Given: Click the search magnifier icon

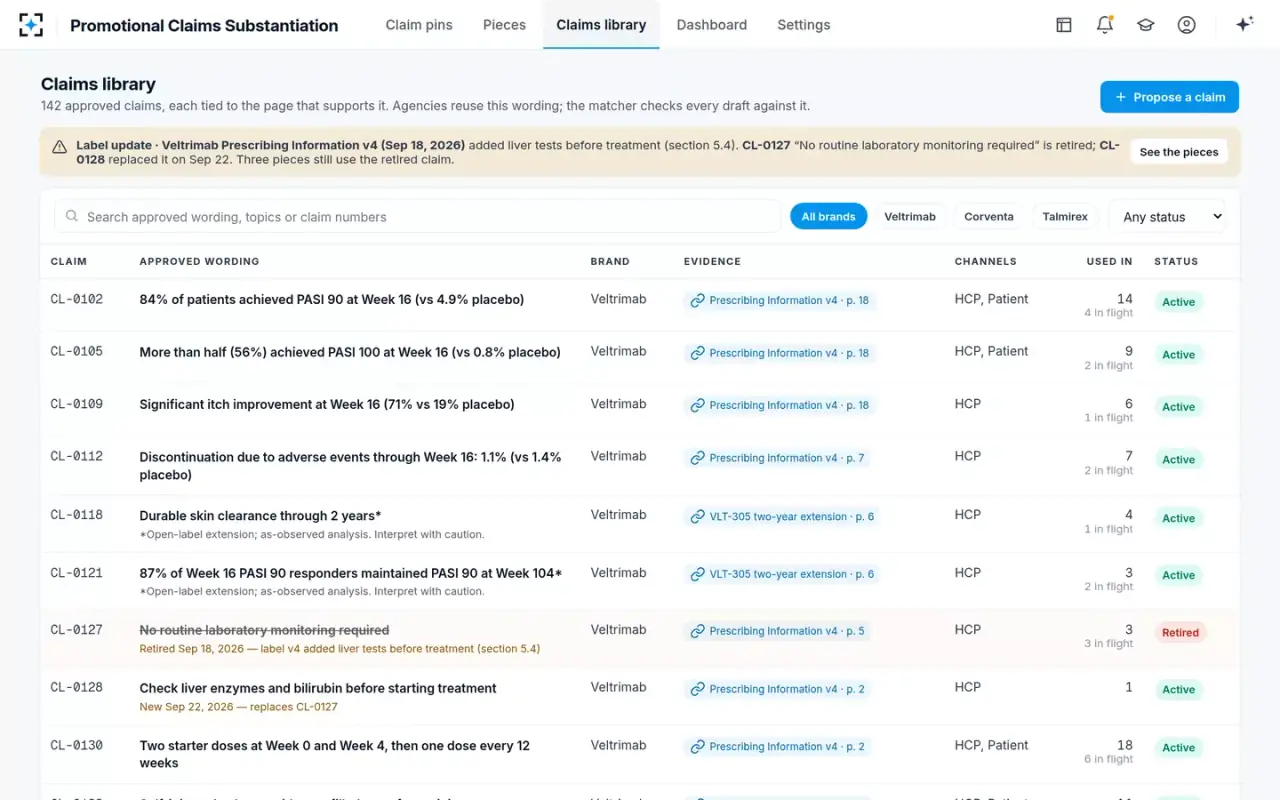Looking at the screenshot, I should click(72, 216).
